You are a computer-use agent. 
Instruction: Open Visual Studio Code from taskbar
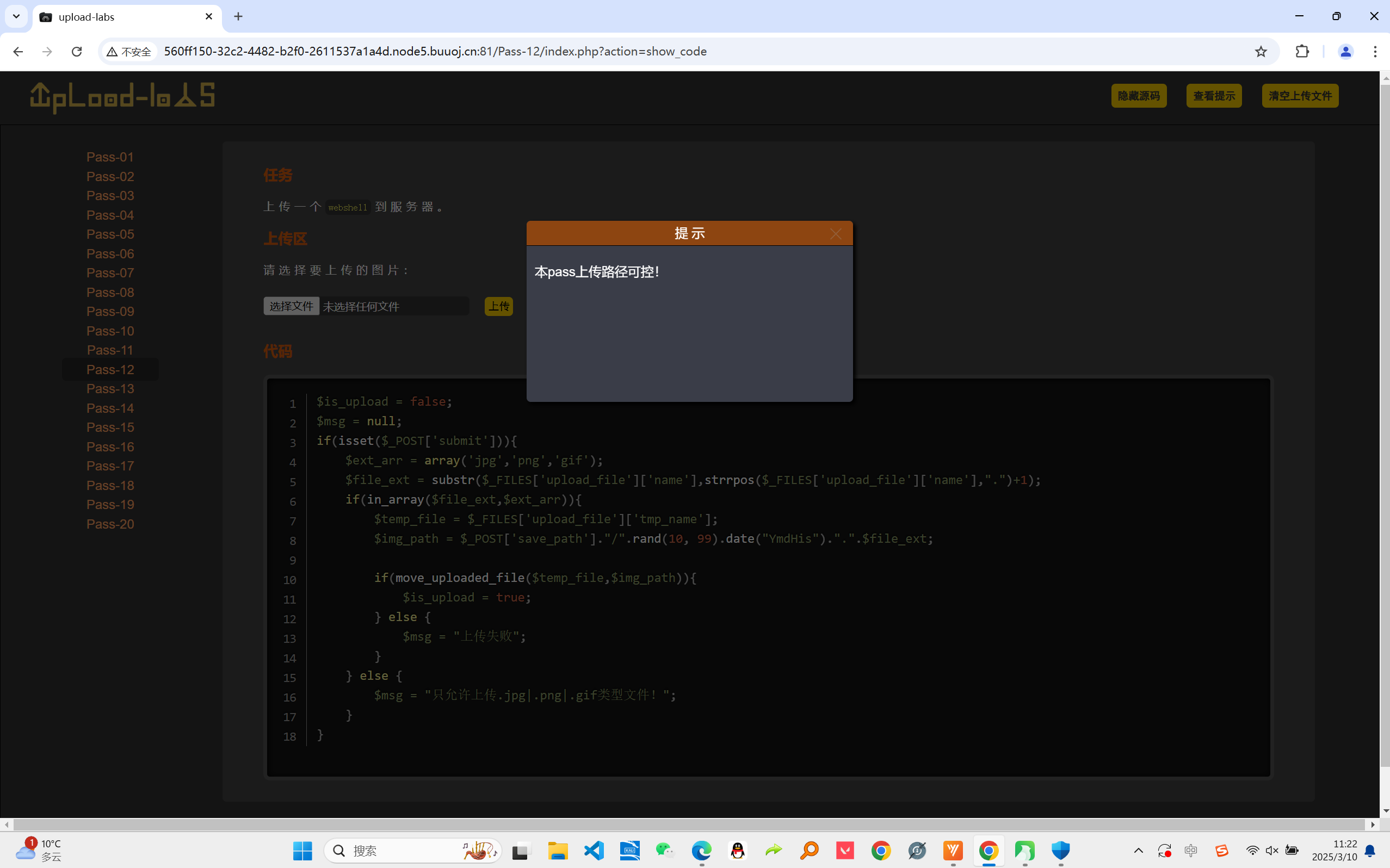tap(594, 850)
